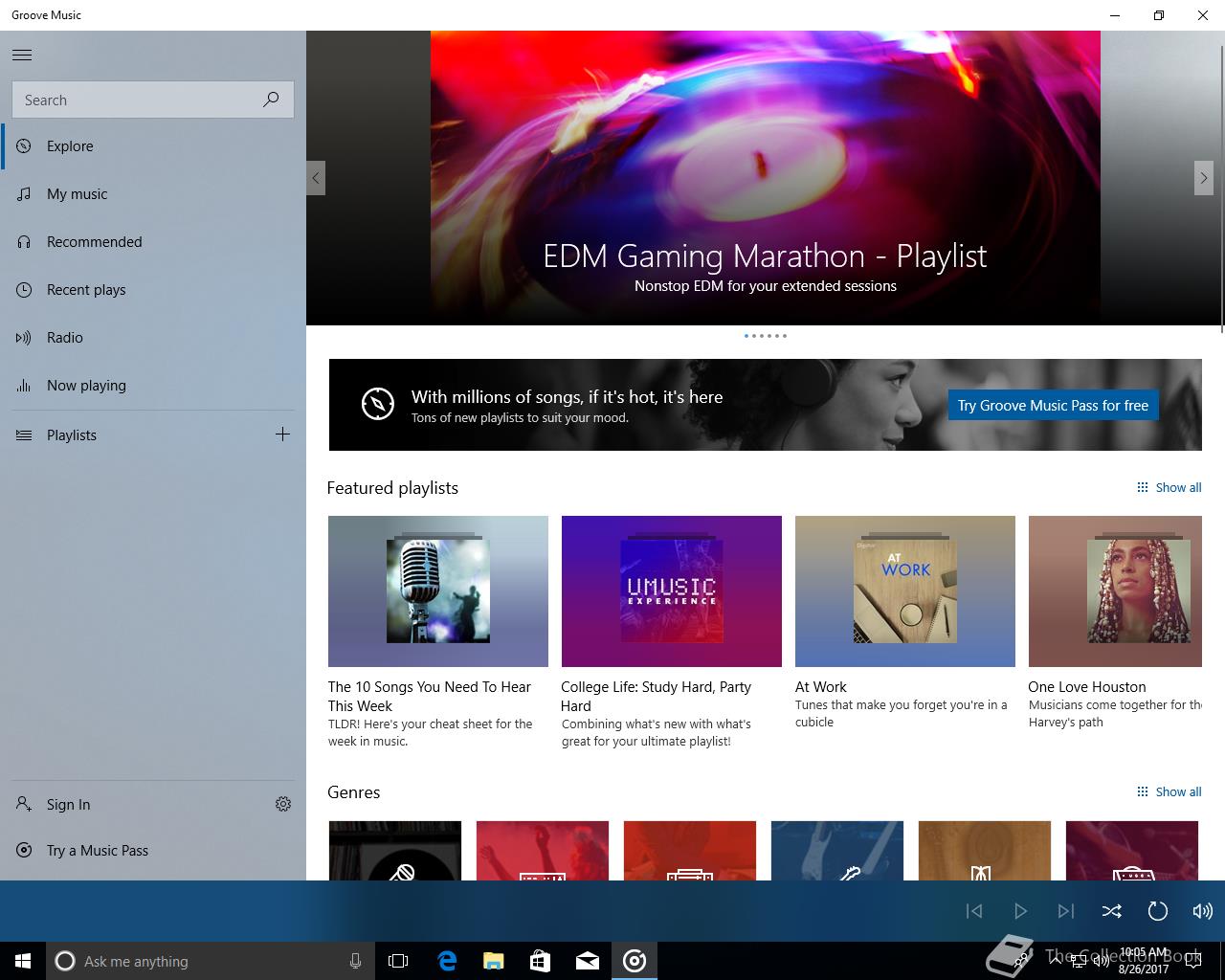1225x980 pixels.
Task: Open Recent plays
Action: point(153,290)
